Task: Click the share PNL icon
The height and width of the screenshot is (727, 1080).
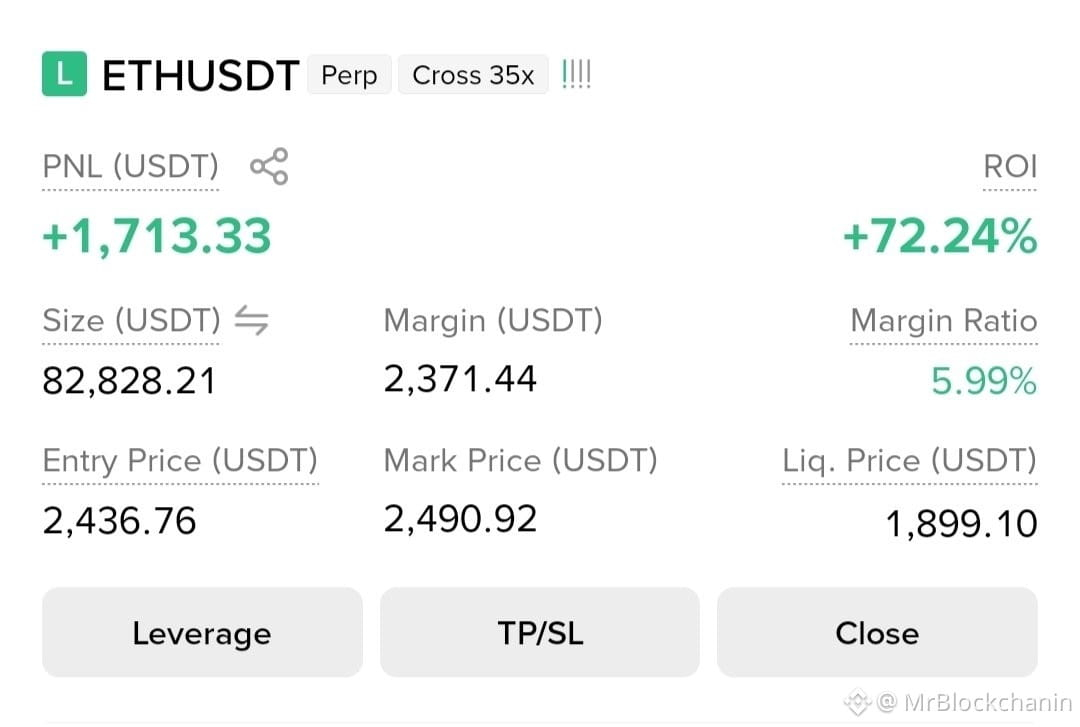Action: point(269,166)
